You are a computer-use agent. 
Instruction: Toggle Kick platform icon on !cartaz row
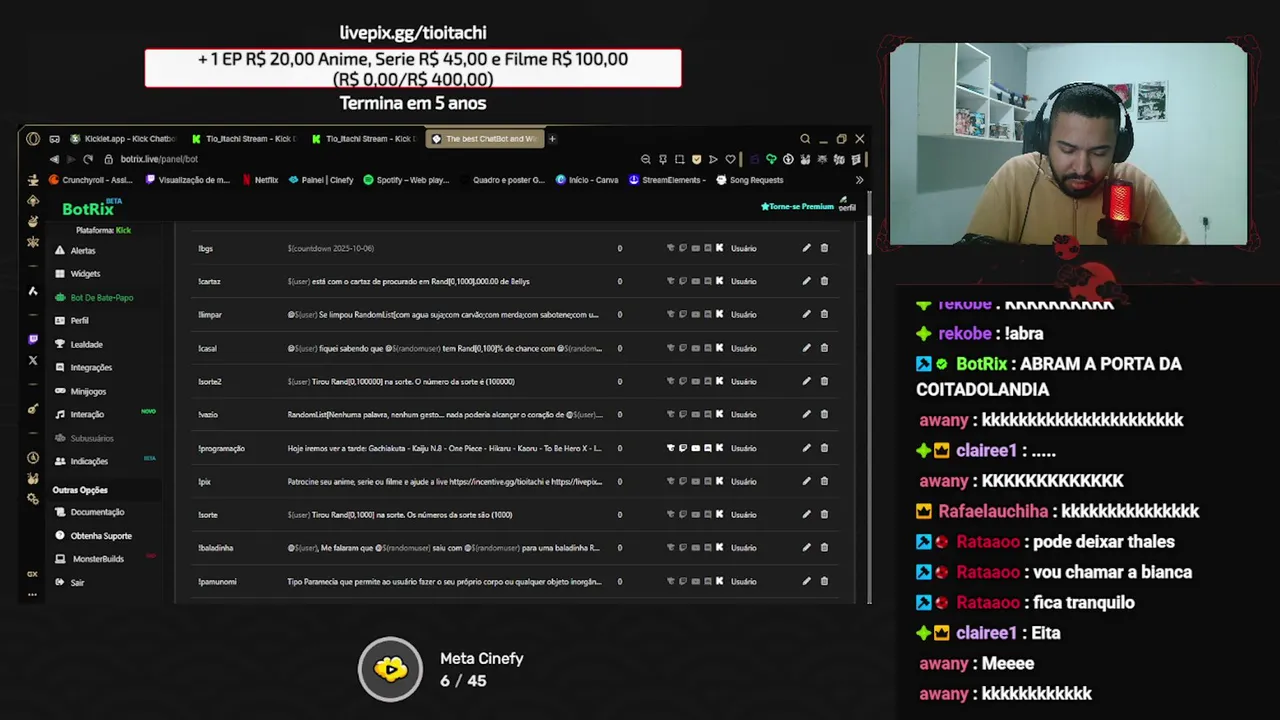tap(719, 281)
